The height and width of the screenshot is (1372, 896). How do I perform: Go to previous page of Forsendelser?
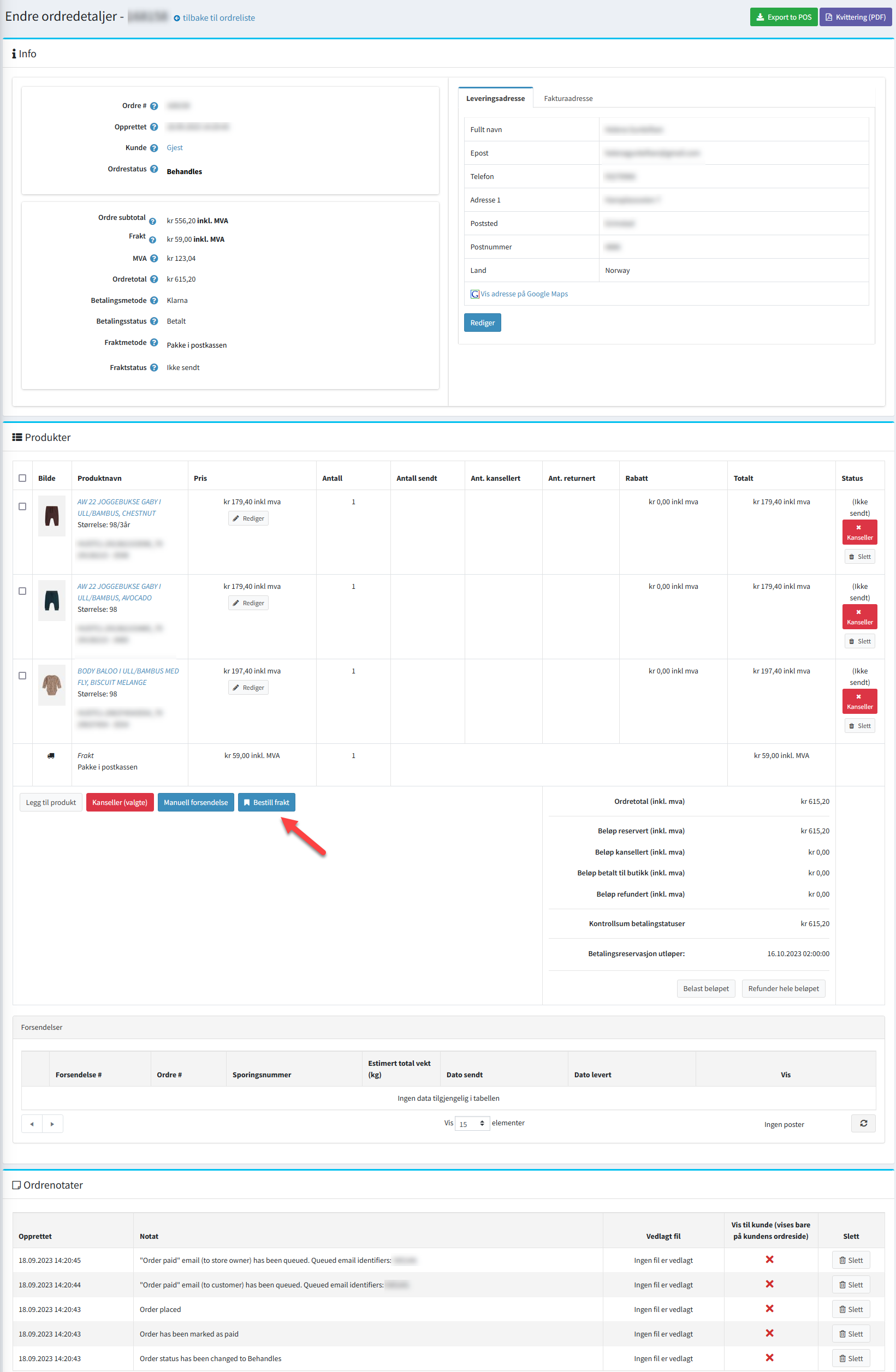pyautogui.click(x=32, y=1124)
